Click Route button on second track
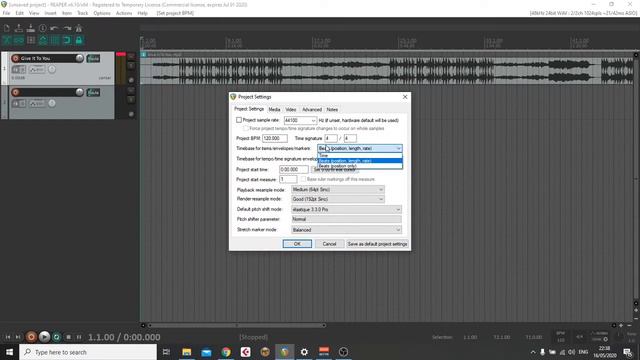 pos(93,92)
